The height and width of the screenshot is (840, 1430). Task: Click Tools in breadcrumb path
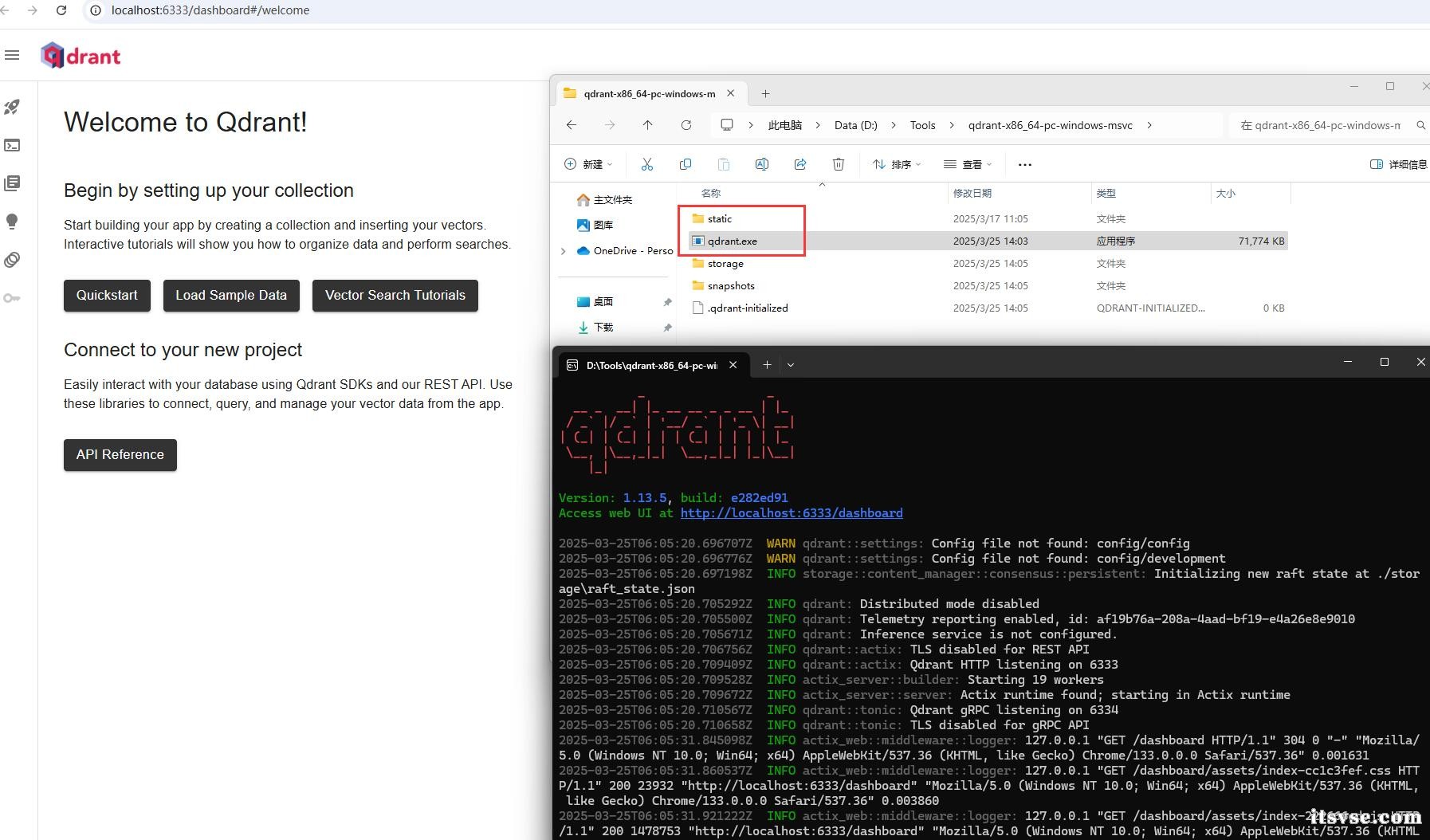point(923,125)
